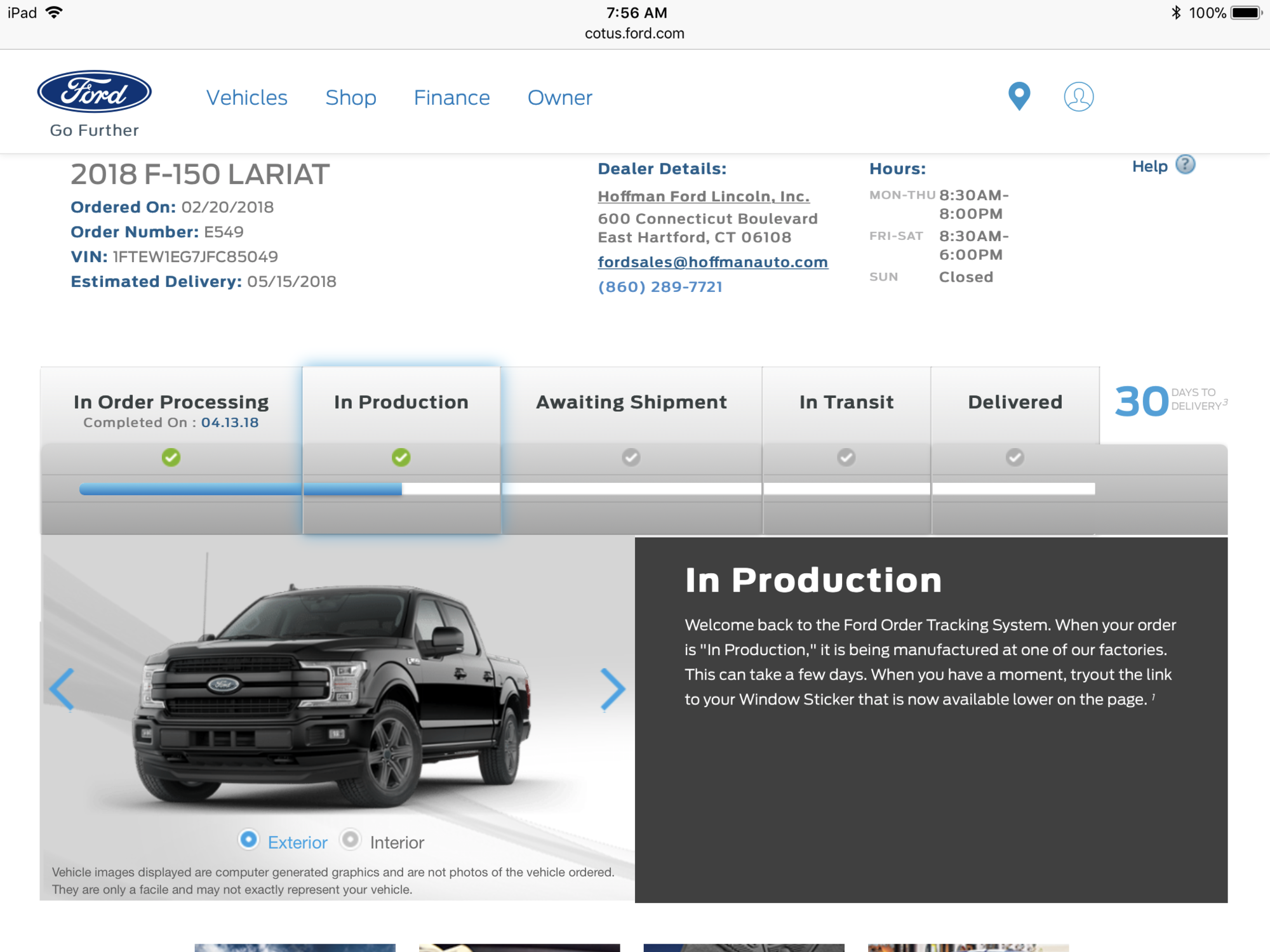Click the In Order Processing completed checkmark
This screenshot has width=1270, height=952.
click(x=170, y=457)
